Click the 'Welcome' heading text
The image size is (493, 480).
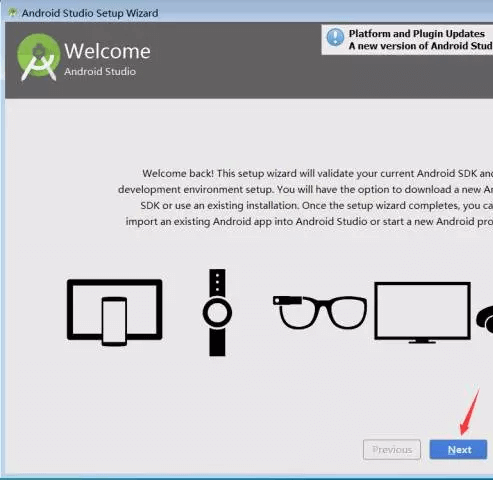click(x=107, y=51)
